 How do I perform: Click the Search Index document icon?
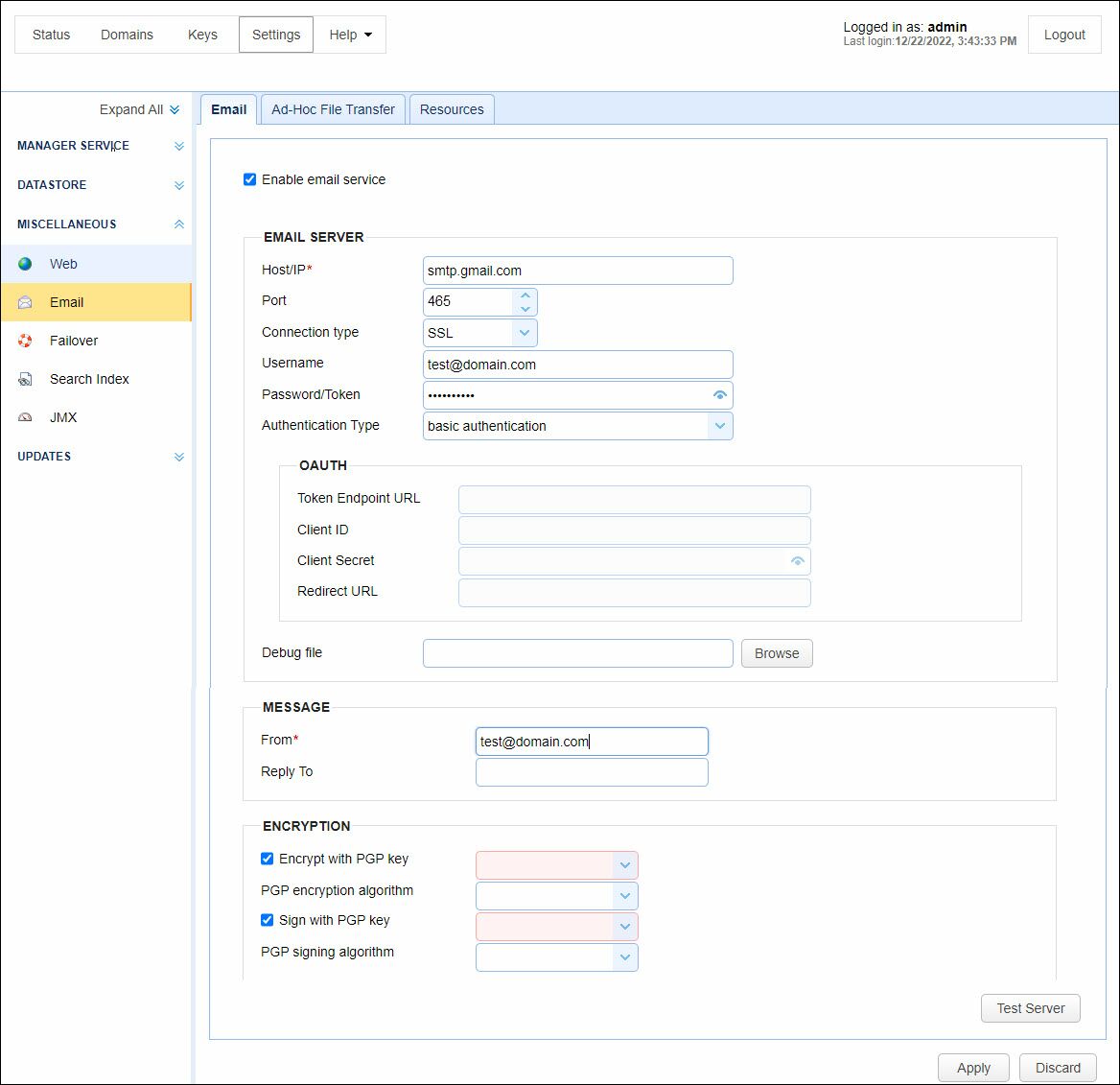(25, 380)
